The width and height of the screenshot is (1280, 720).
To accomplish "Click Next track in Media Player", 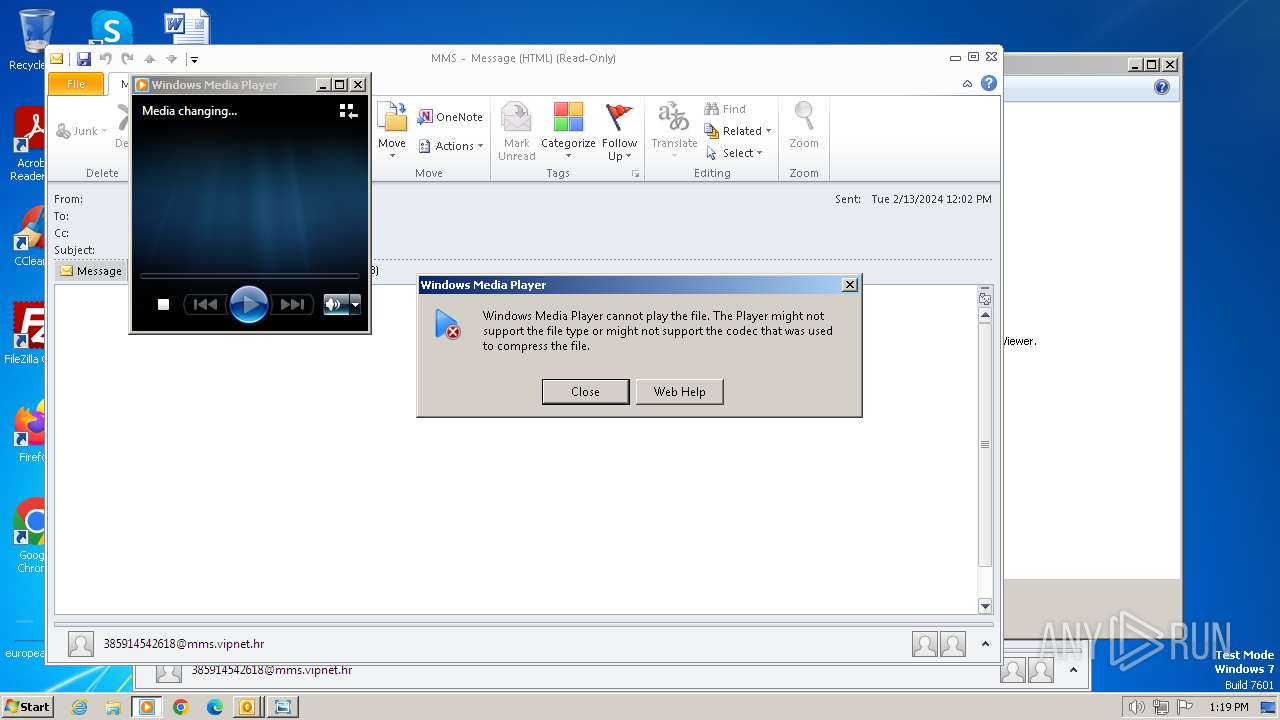I will point(292,305).
